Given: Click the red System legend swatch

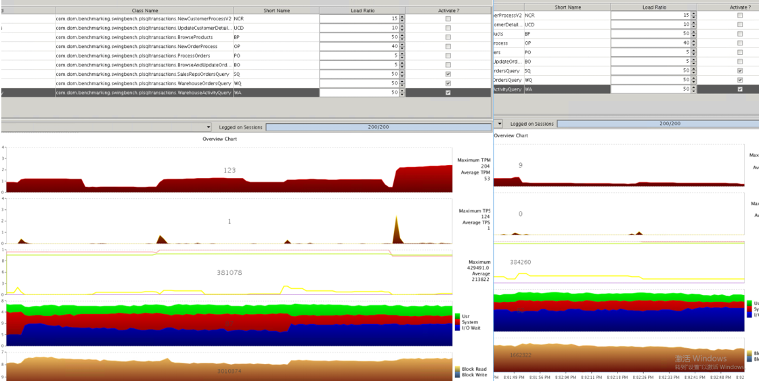Looking at the screenshot, I should 458,322.
